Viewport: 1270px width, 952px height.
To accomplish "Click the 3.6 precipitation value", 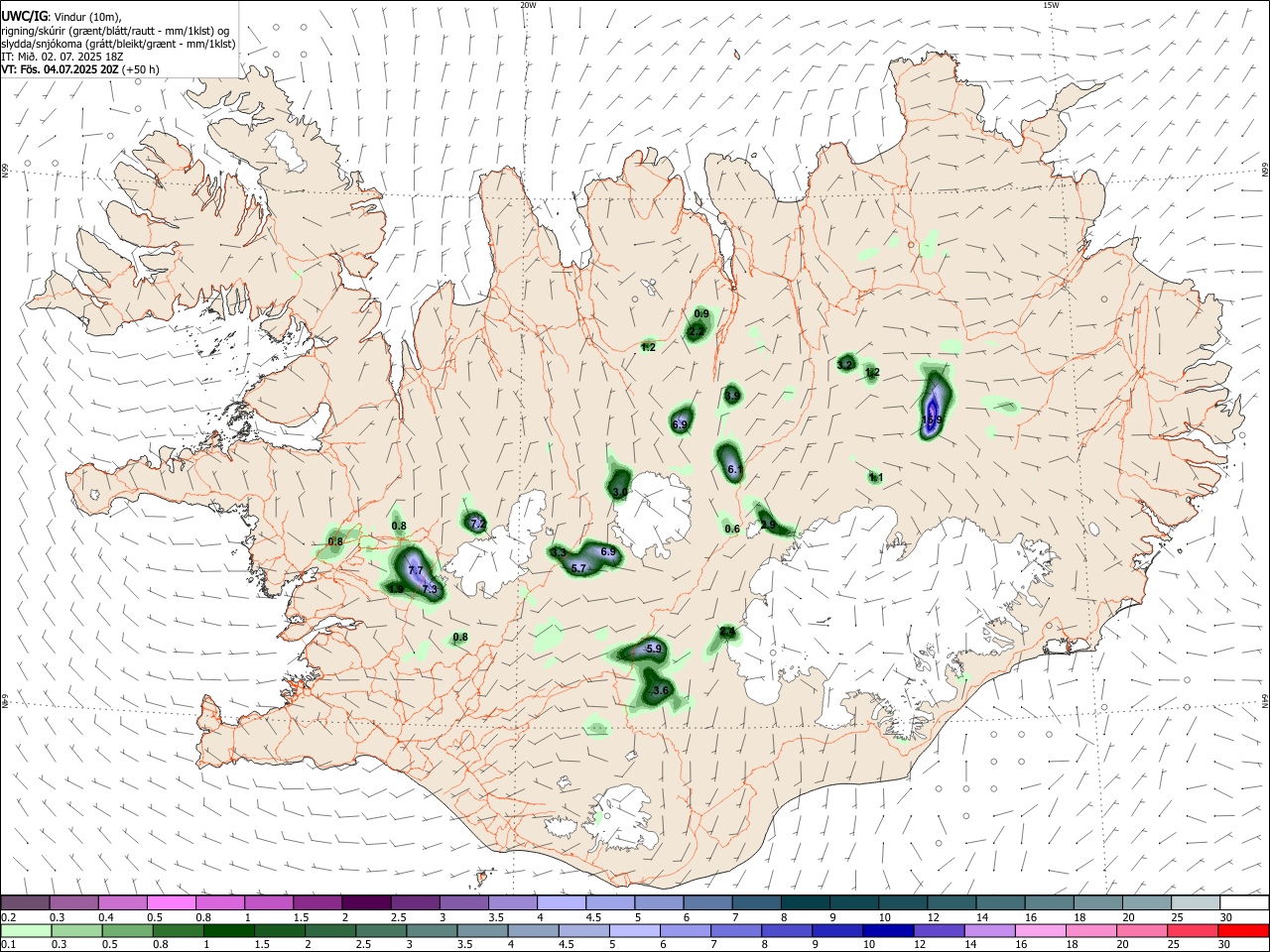I will pyautogui.click(x=661, y=689).
